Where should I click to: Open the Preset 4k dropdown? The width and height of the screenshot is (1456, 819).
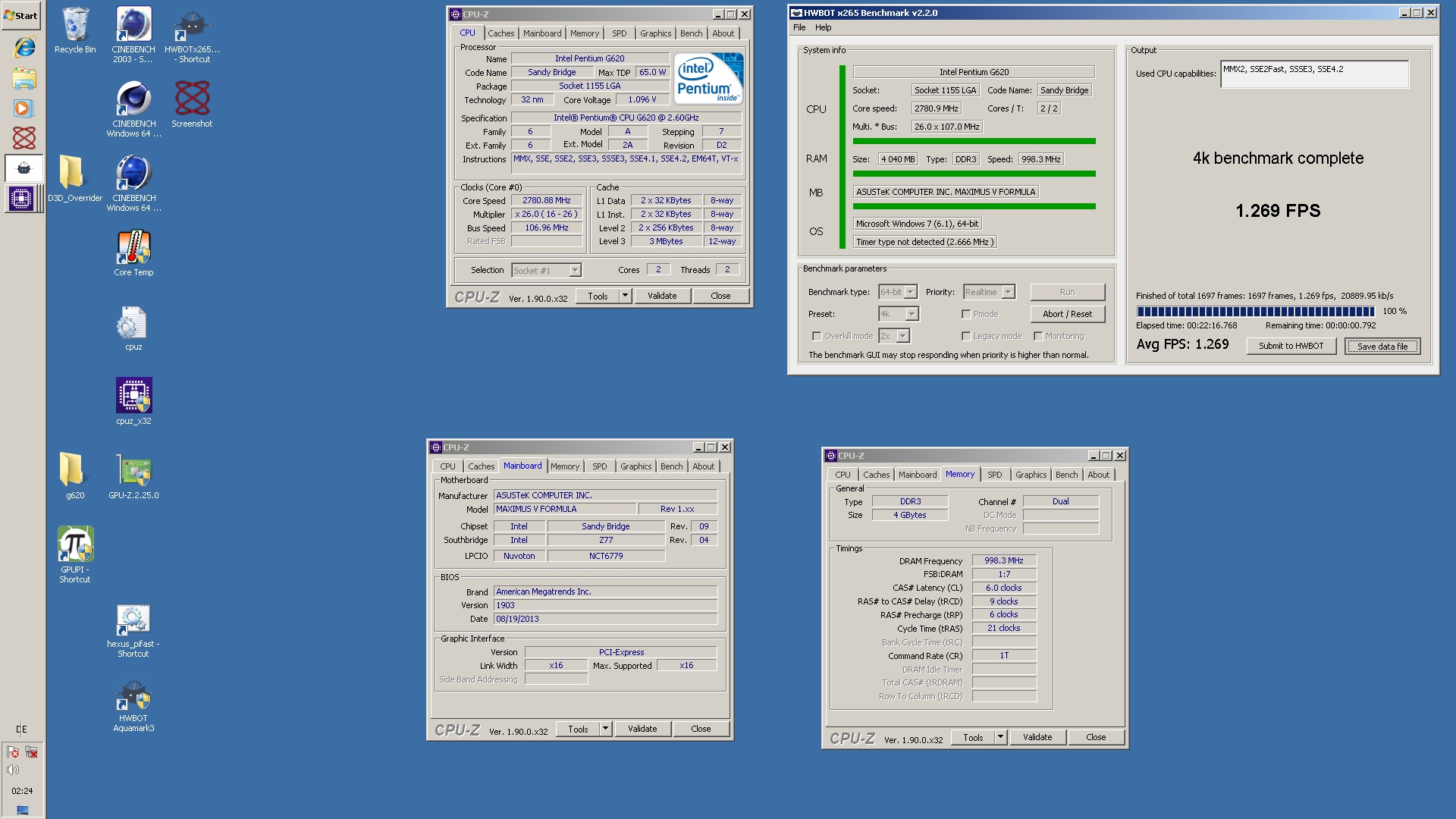(899, 314)
